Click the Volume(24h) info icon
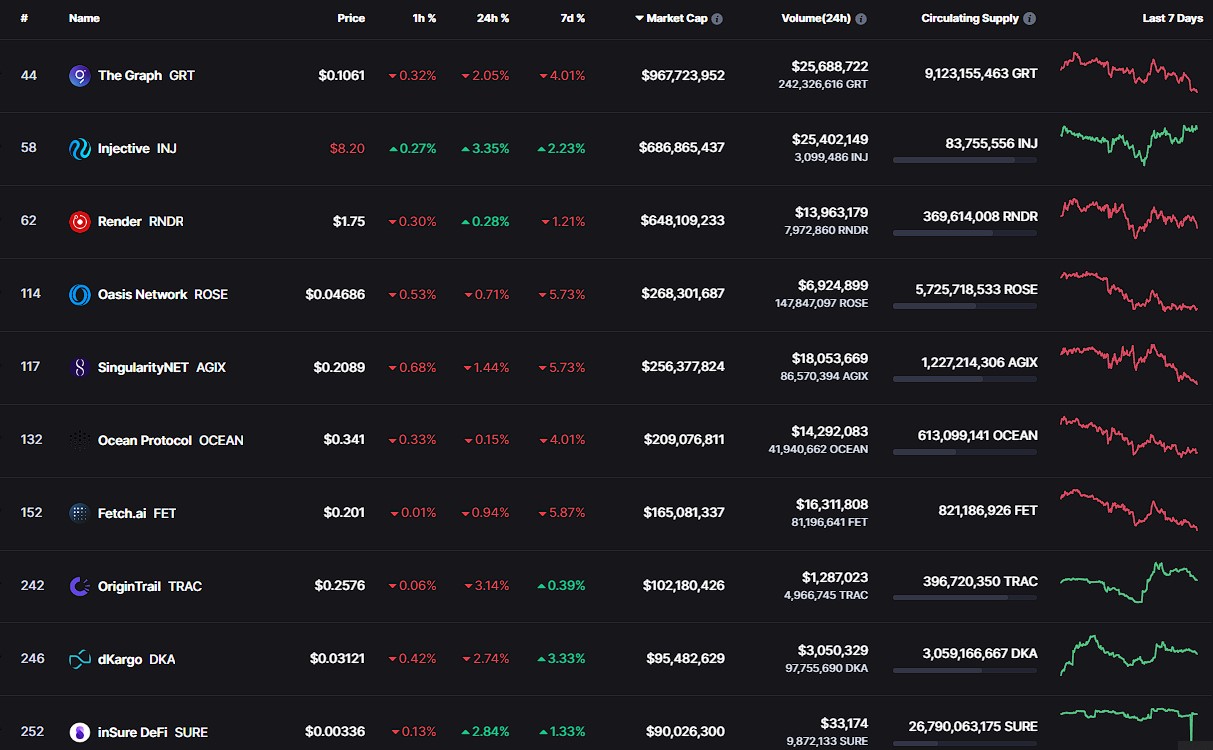This screenshot has height=750, width=1213. point(861,19)
